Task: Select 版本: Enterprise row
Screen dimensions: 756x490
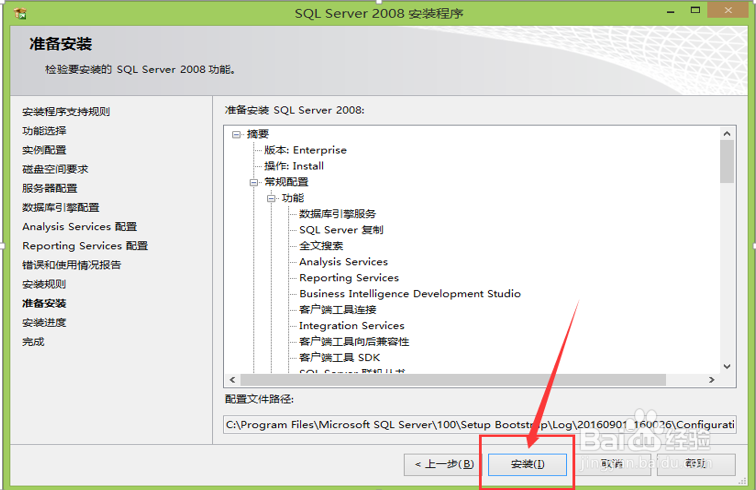Action: click(x=305, y=150)
